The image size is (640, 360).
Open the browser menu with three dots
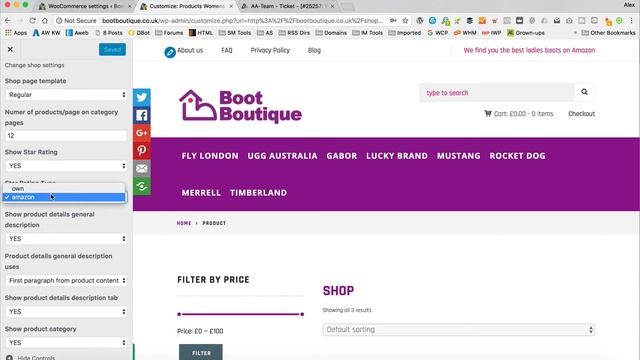pos(632,20)
